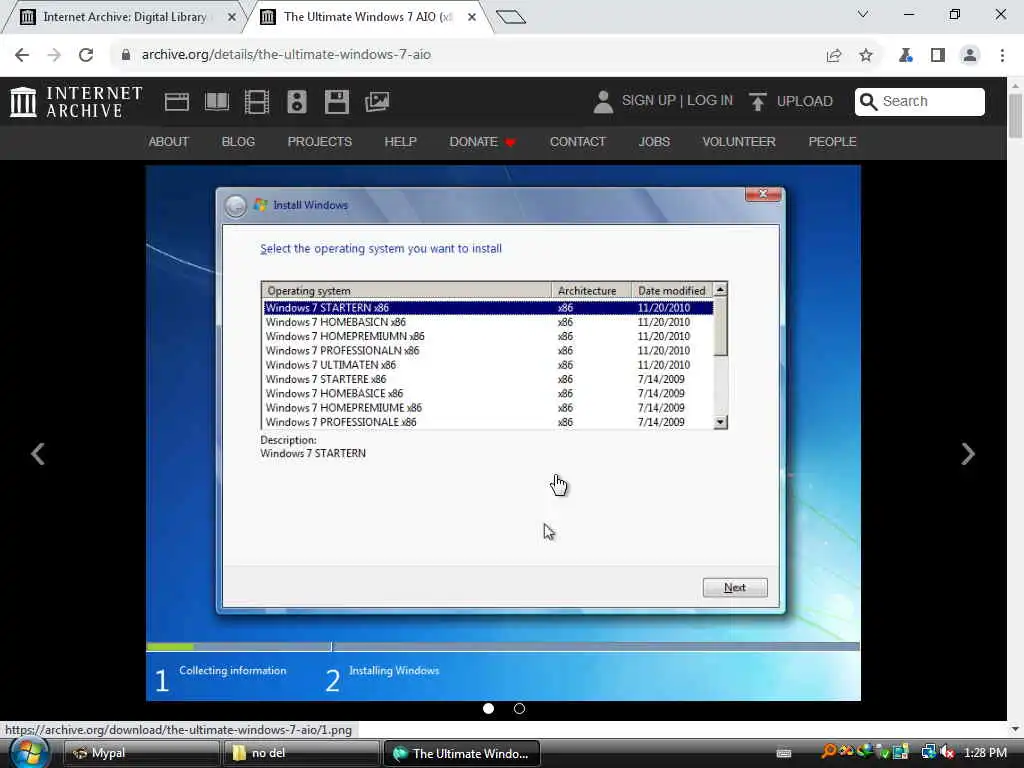The image size is (1024, 768).
Task: Click the address bar URL
Action: tap(286, 55)
